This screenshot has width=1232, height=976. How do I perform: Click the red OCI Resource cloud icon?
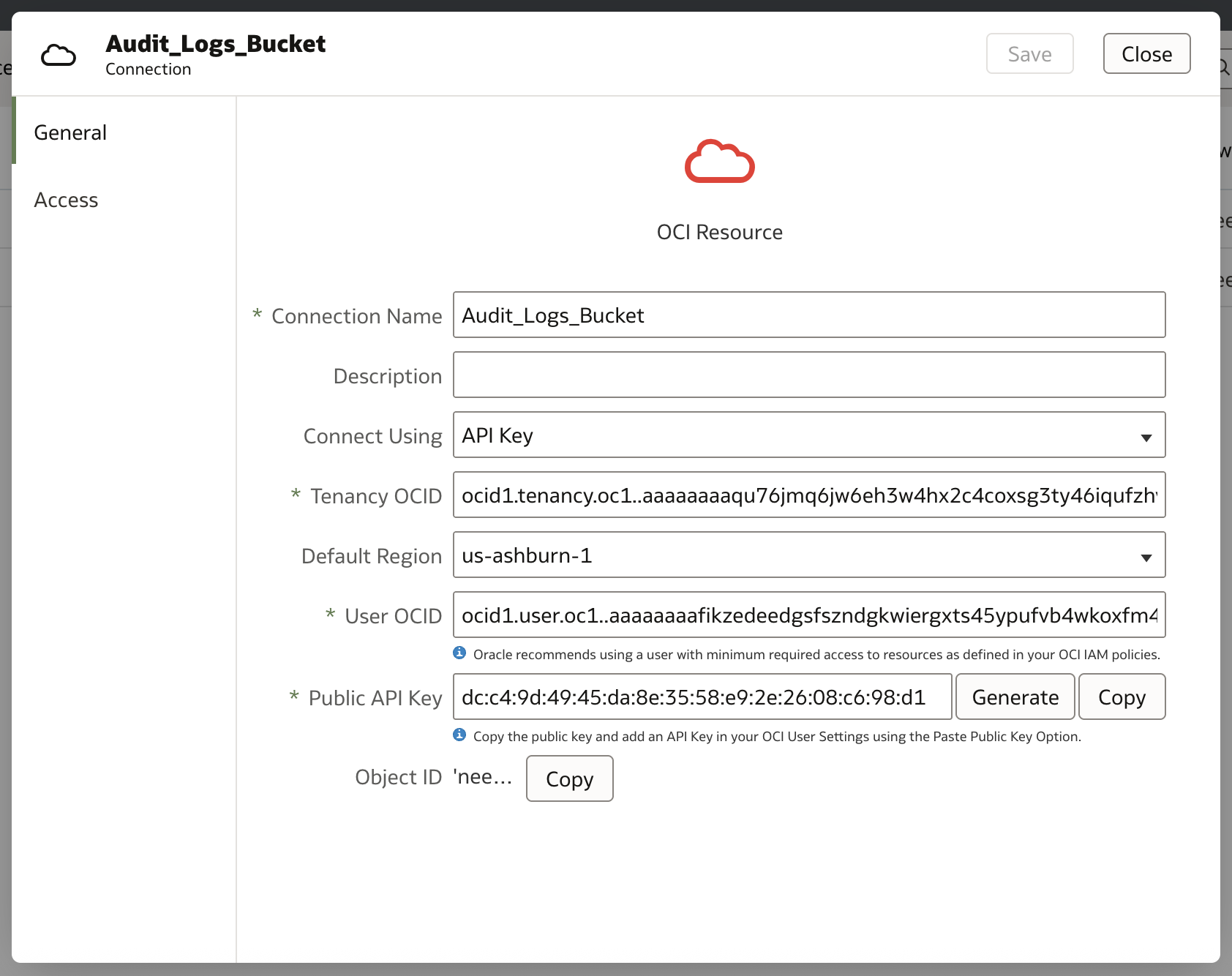[x=720, y=162]
